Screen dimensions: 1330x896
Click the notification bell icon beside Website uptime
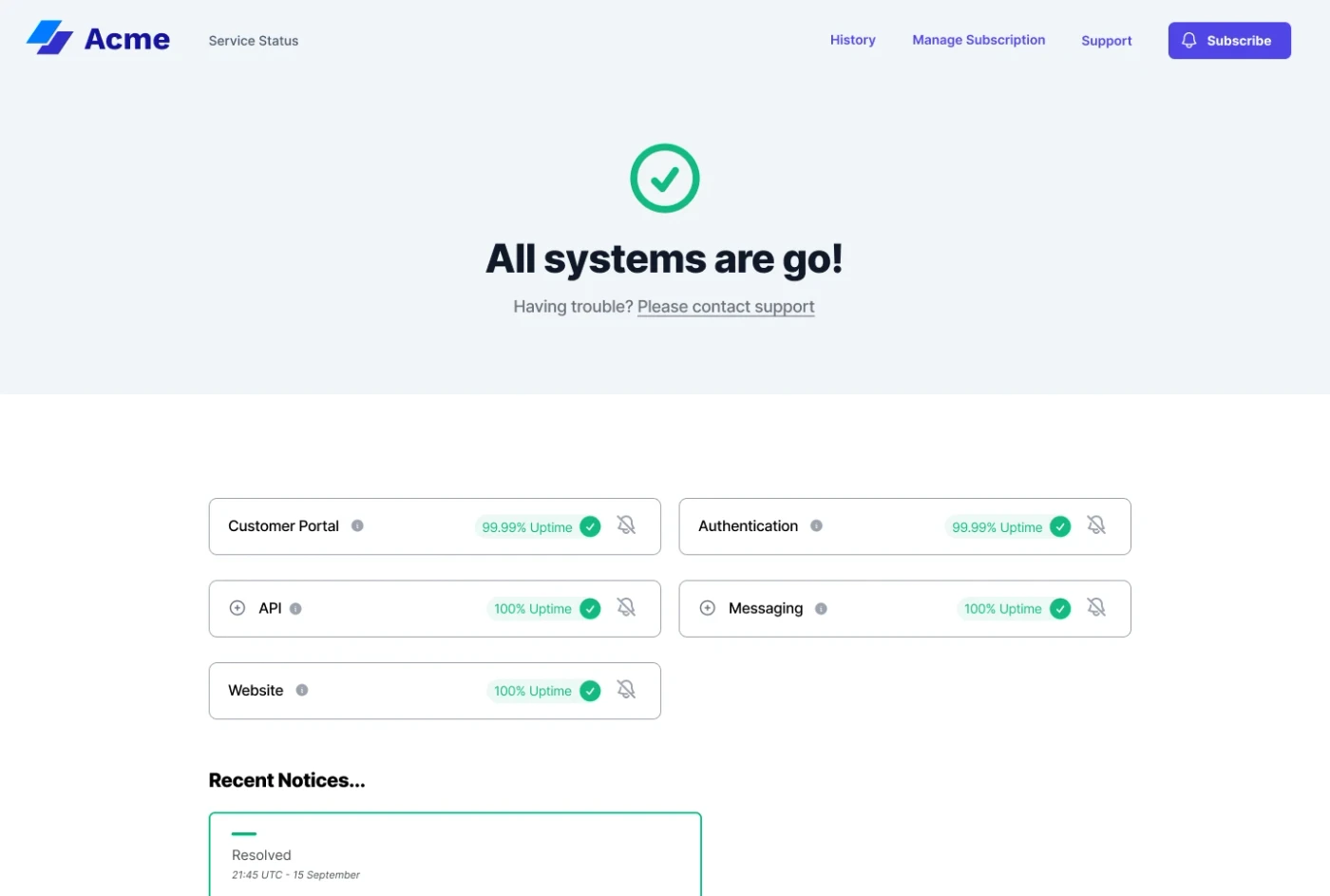626,689
